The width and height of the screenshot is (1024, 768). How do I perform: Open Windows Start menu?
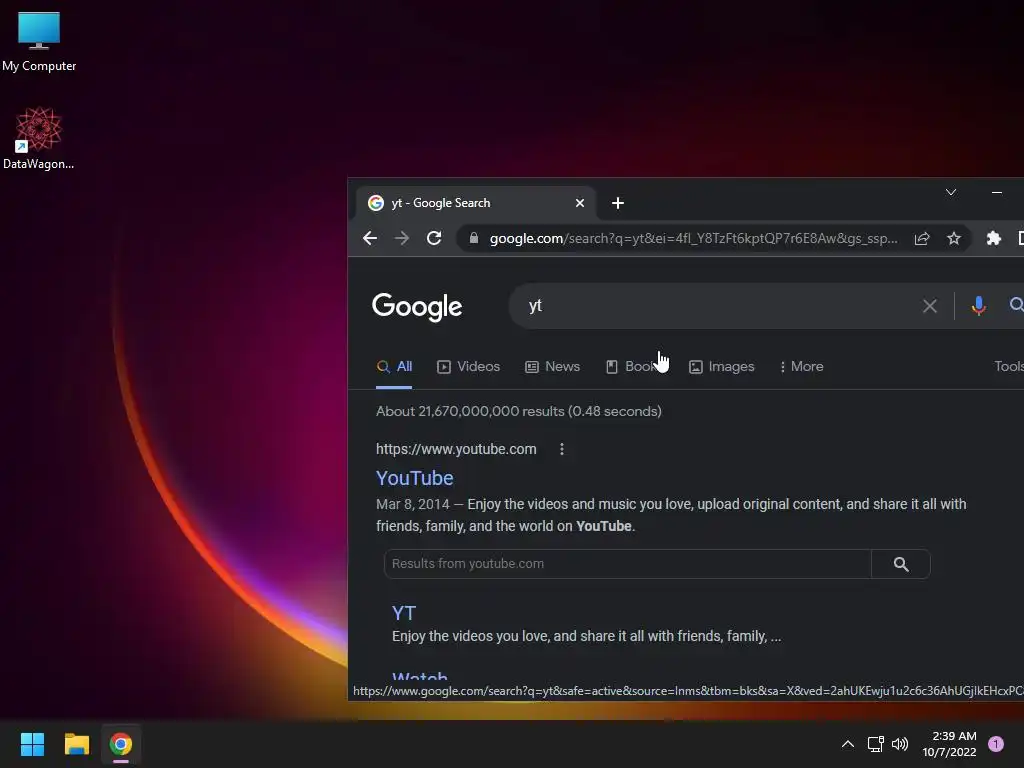click(32, 744)
